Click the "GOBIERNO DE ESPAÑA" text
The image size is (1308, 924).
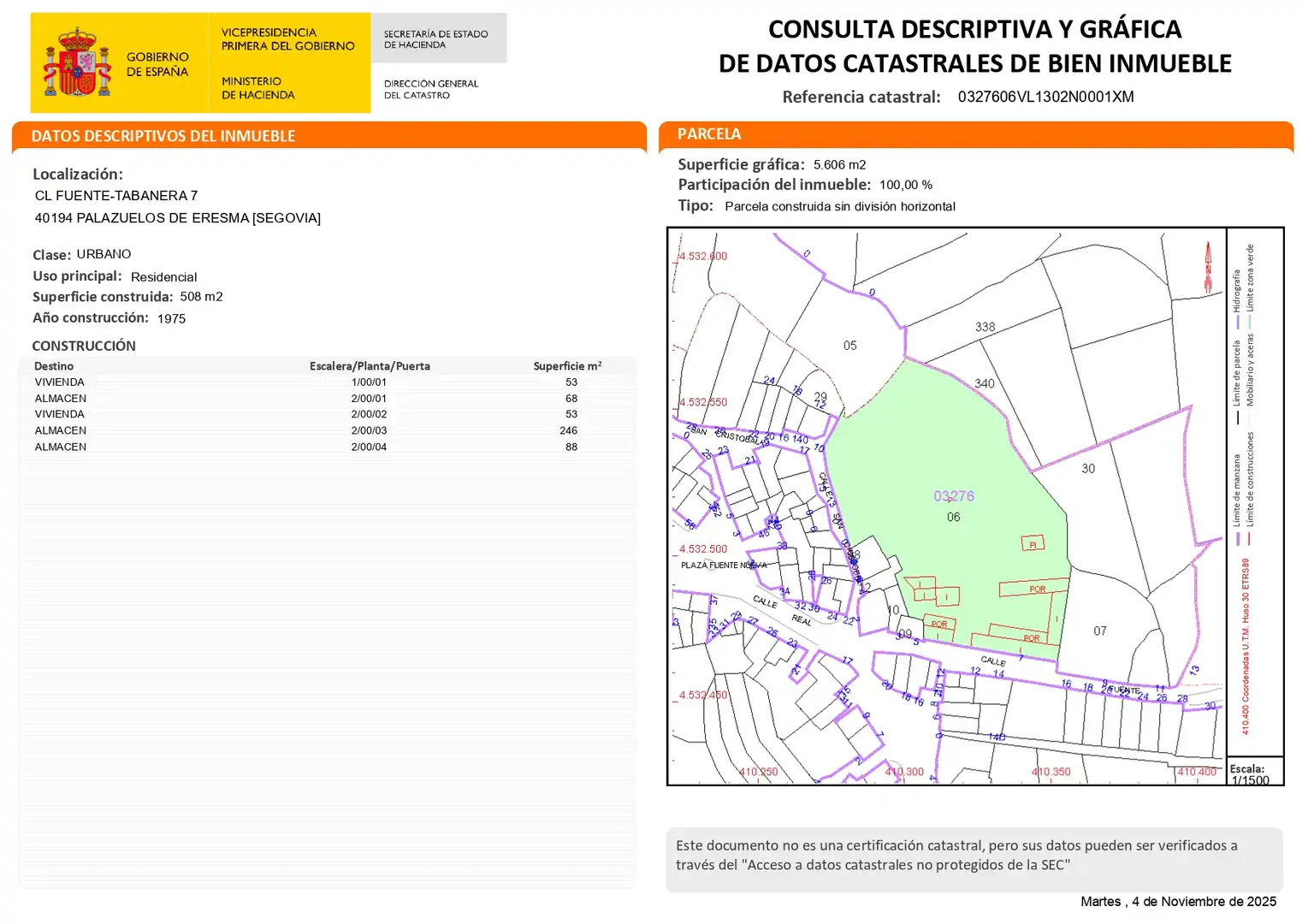pyautogui.click(x=157, y=64)
